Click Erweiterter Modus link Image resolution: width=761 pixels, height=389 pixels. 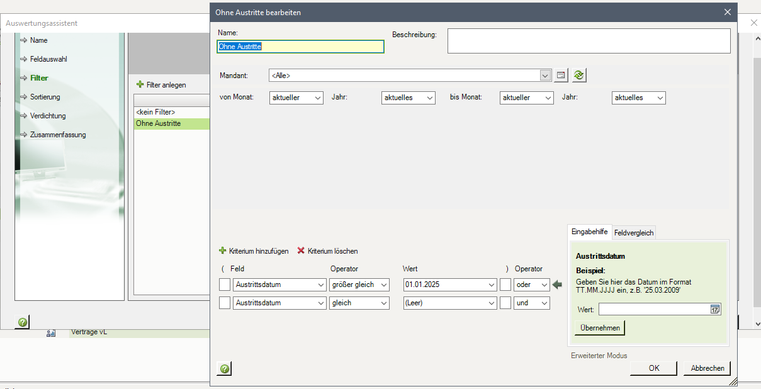599,356
